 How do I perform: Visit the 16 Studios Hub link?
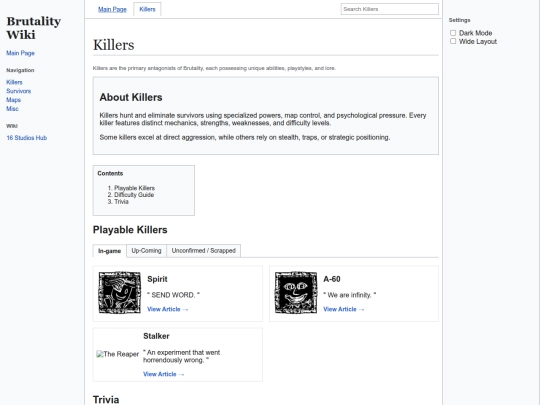pos(27,138)
